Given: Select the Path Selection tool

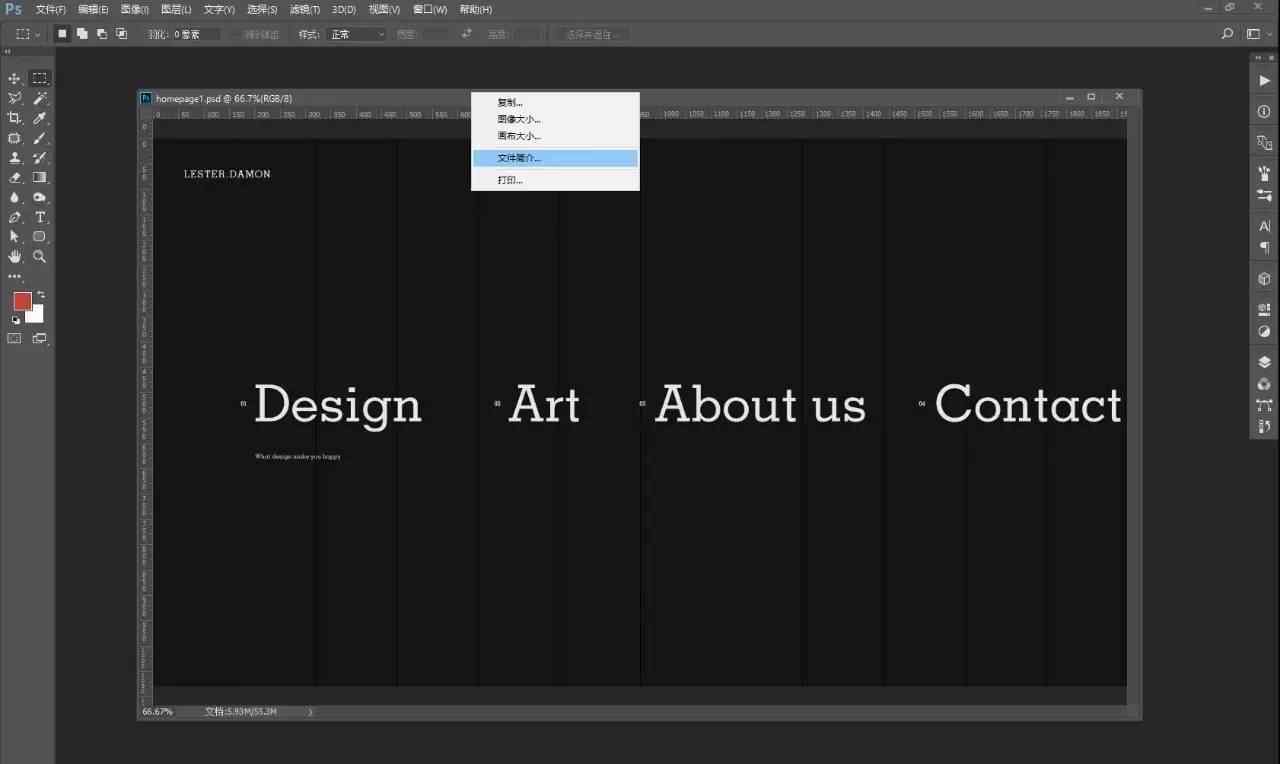Looking at the screenshot, I should (x=14, y=236).
